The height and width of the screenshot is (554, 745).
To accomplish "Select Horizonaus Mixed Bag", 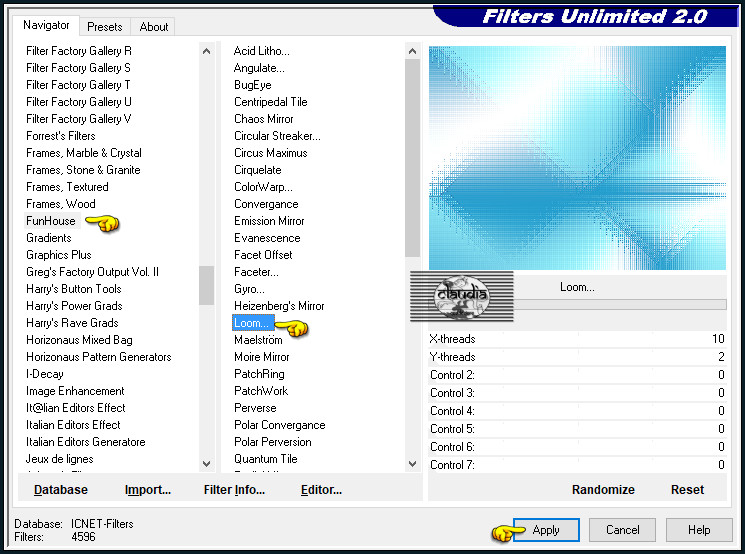I will pos(79,340).
